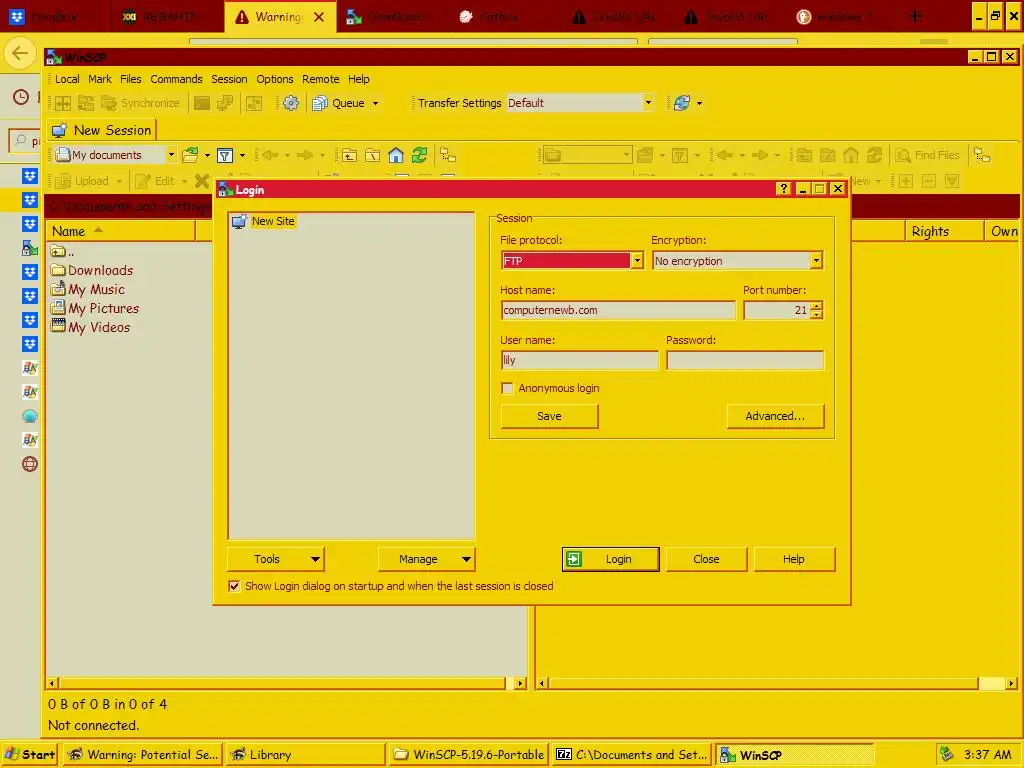This screenshot has height=768, width=1024.
Task: Click the new tab plus button in the browser
Action: tap(916, 16)
